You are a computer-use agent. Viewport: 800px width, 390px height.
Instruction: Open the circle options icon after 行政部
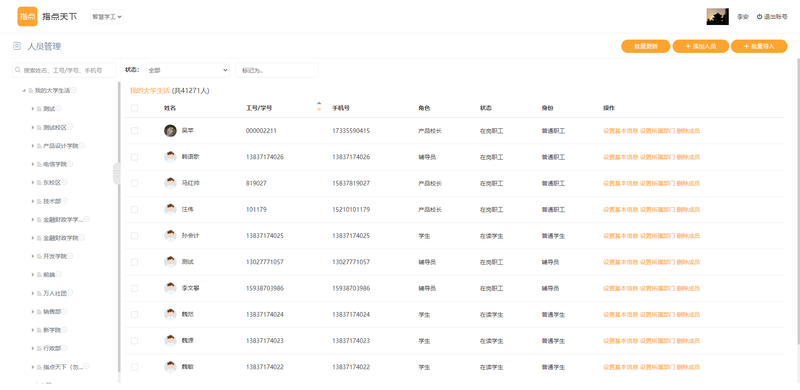[64, 348]
